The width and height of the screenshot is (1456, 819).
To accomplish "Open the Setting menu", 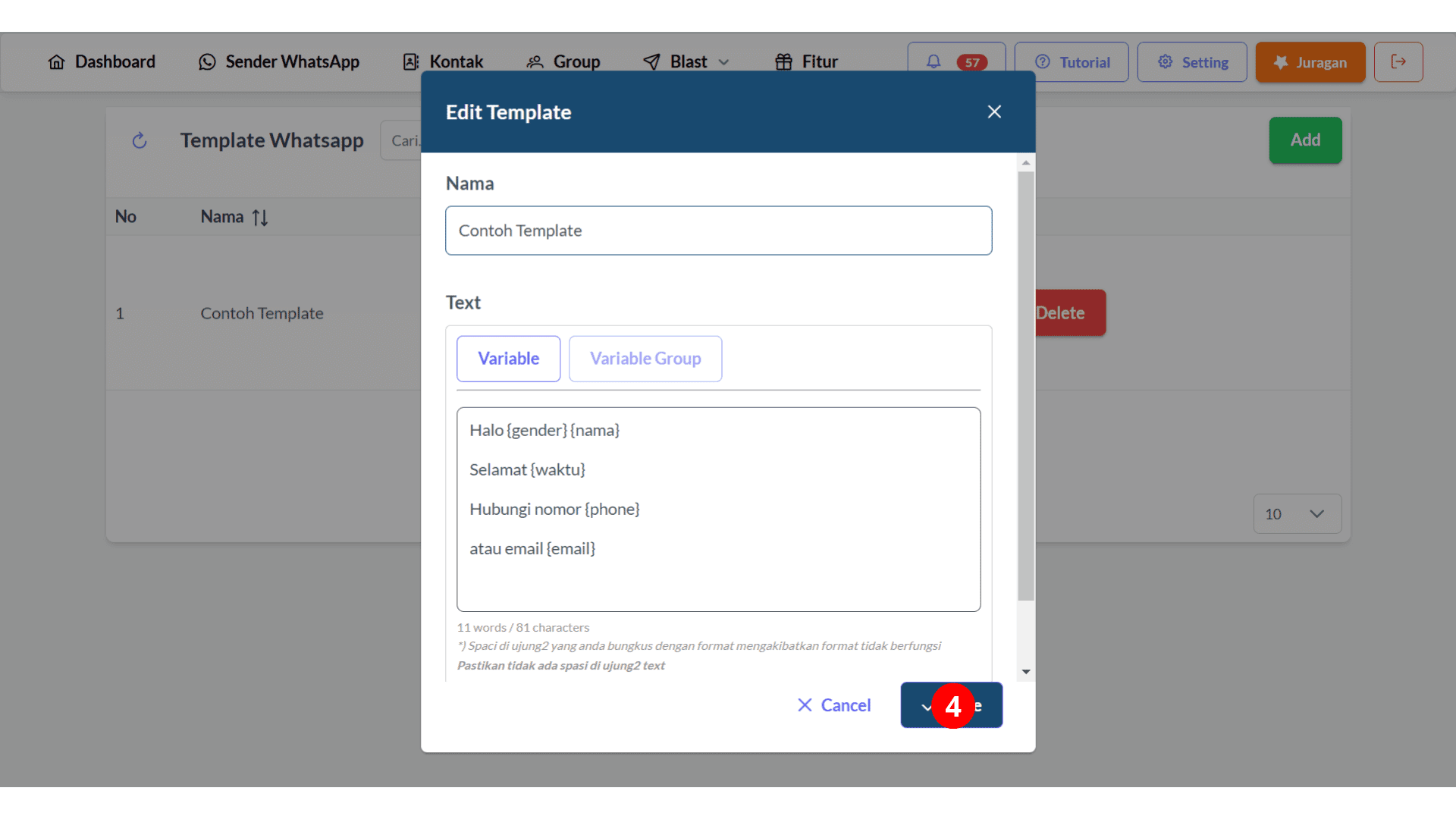I will 1192,62.
